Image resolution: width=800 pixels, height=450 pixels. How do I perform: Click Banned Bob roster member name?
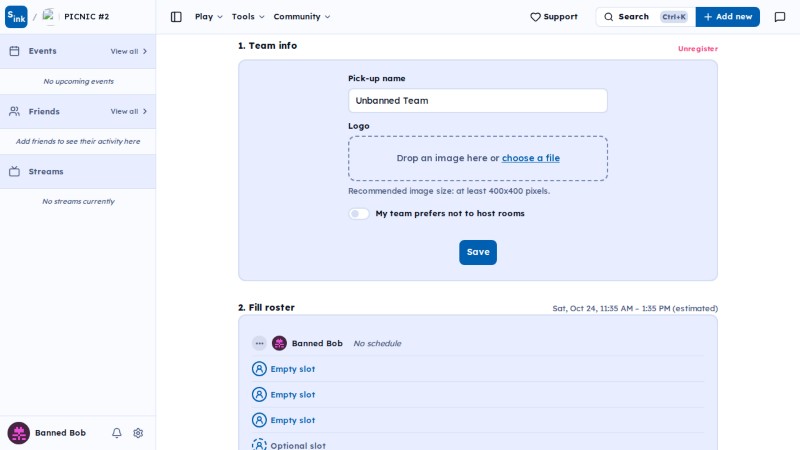[x=317, y=343]
